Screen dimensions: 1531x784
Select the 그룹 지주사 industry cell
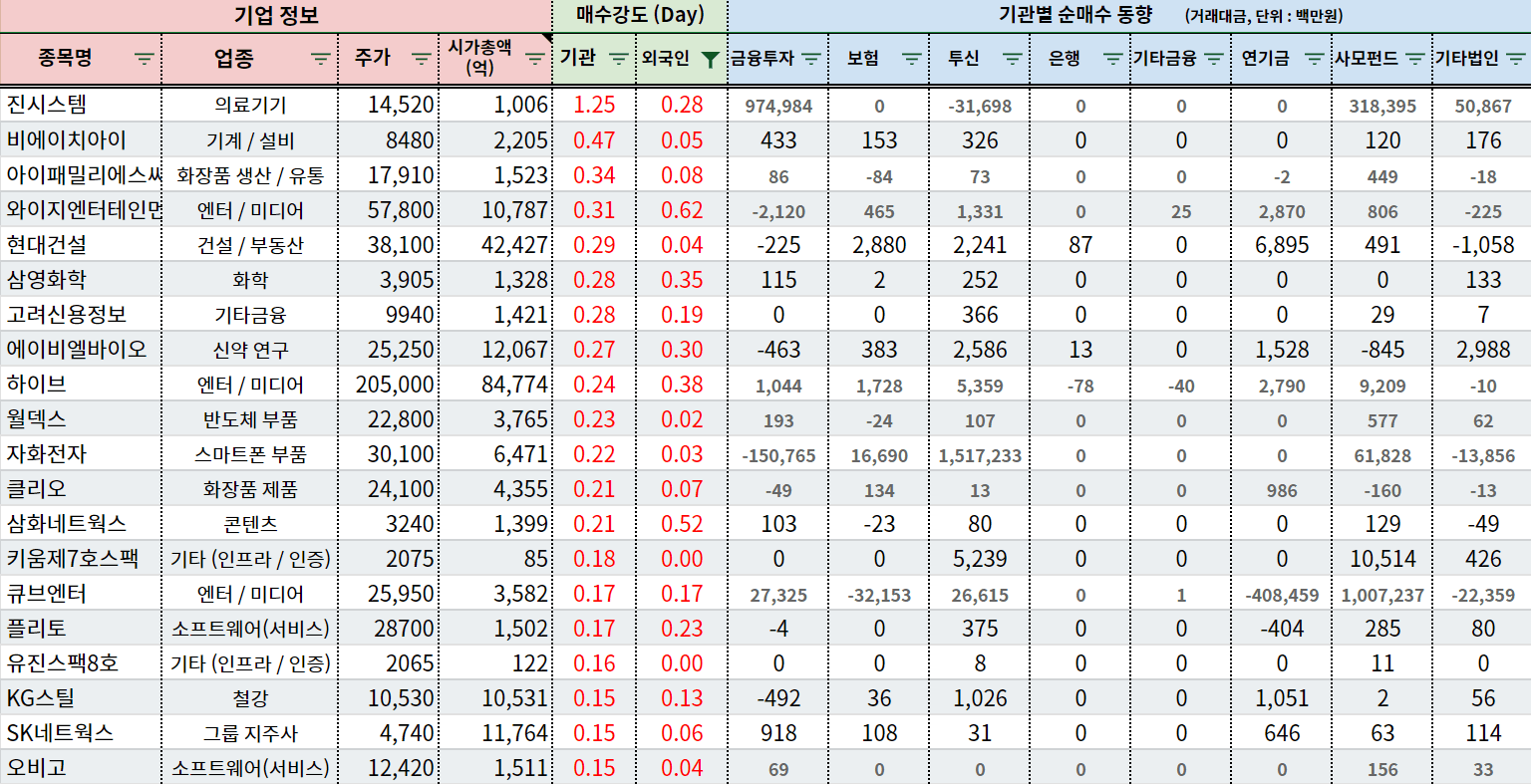249,732
